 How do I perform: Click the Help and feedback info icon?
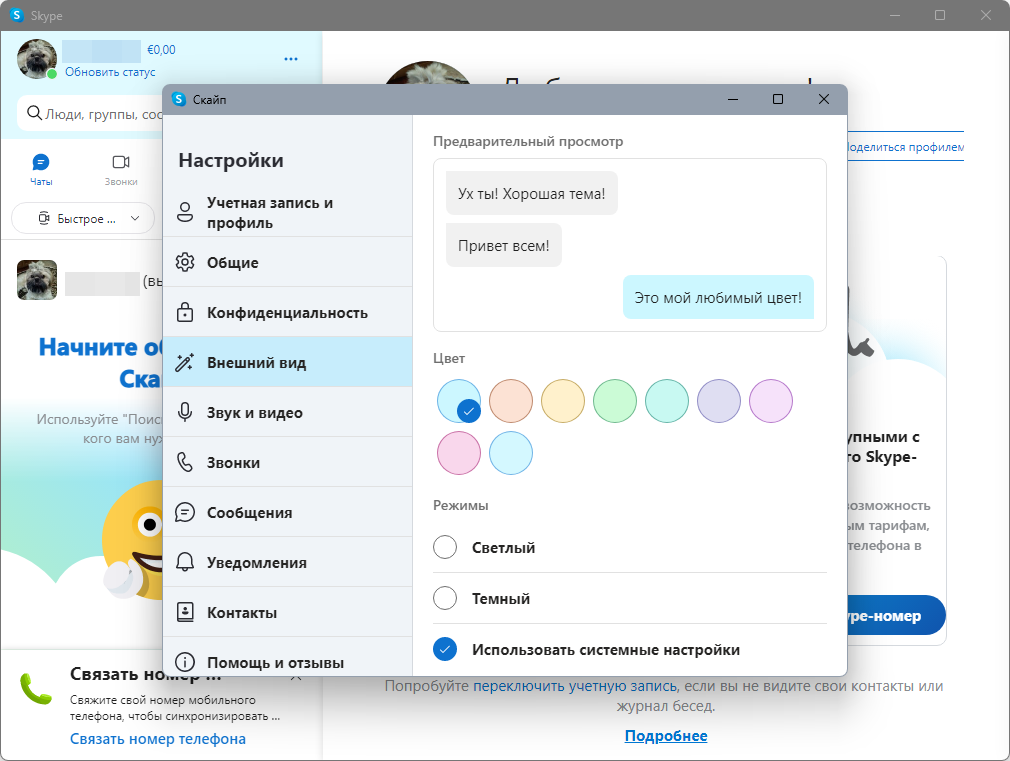point(185,662)
